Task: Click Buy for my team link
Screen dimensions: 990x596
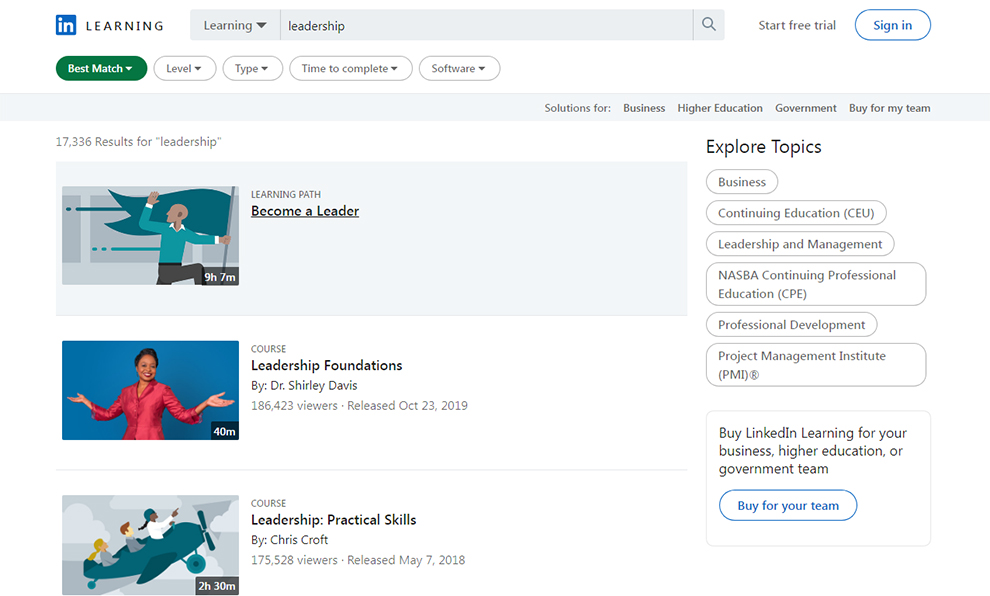Action: pos(890,108)
